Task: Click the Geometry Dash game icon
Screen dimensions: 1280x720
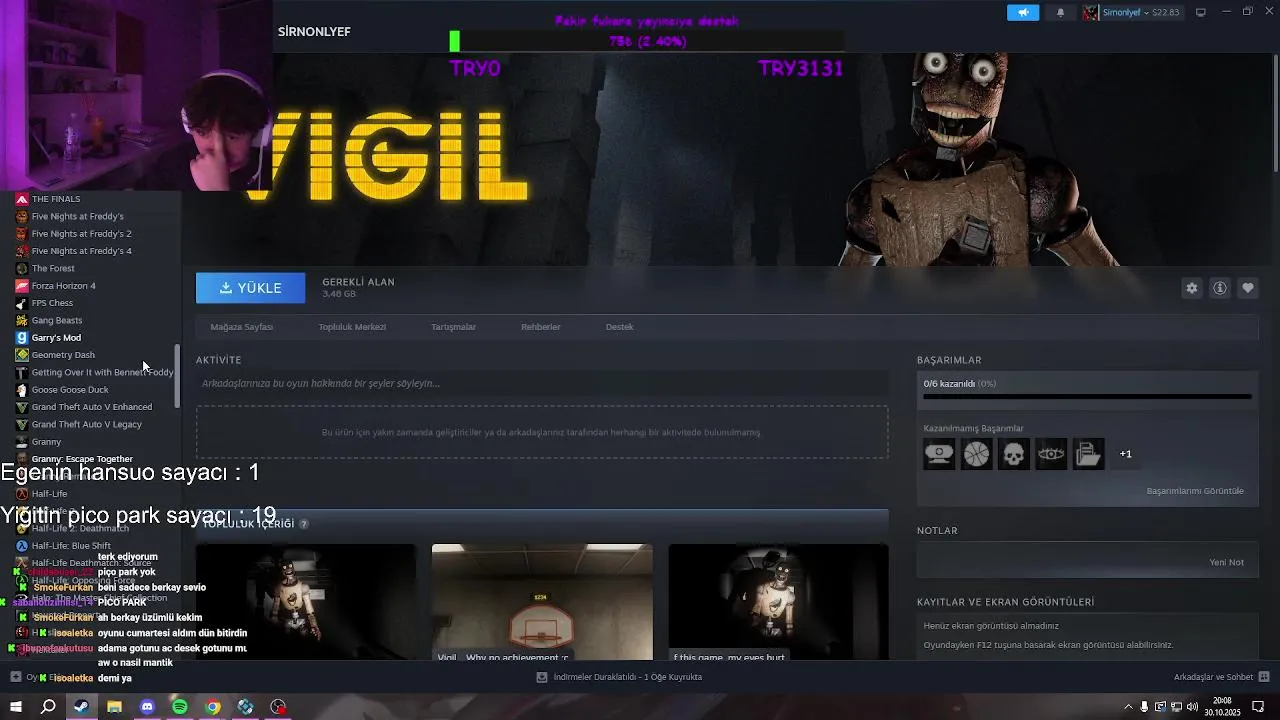Action: tap(22, 355)
